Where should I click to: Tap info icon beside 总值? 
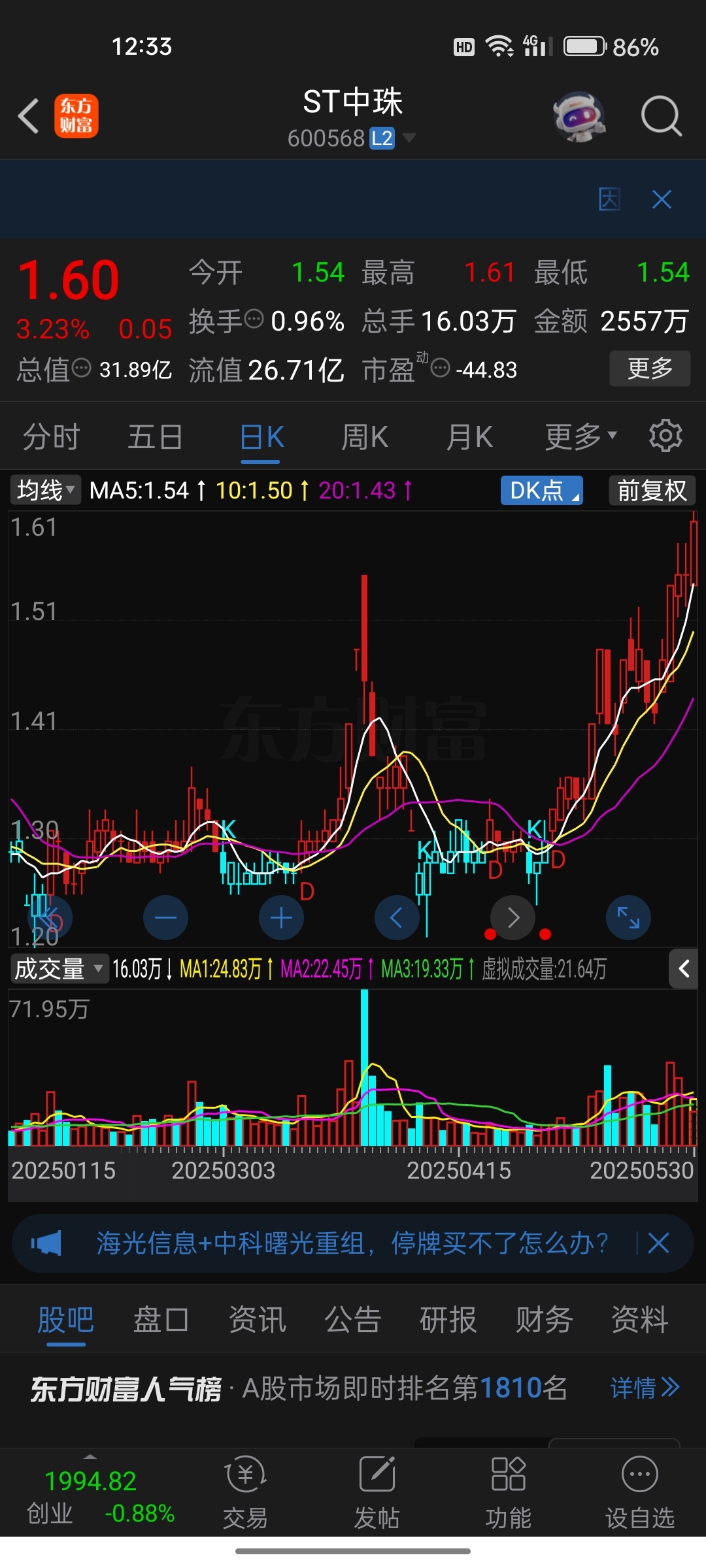point(81,368)
